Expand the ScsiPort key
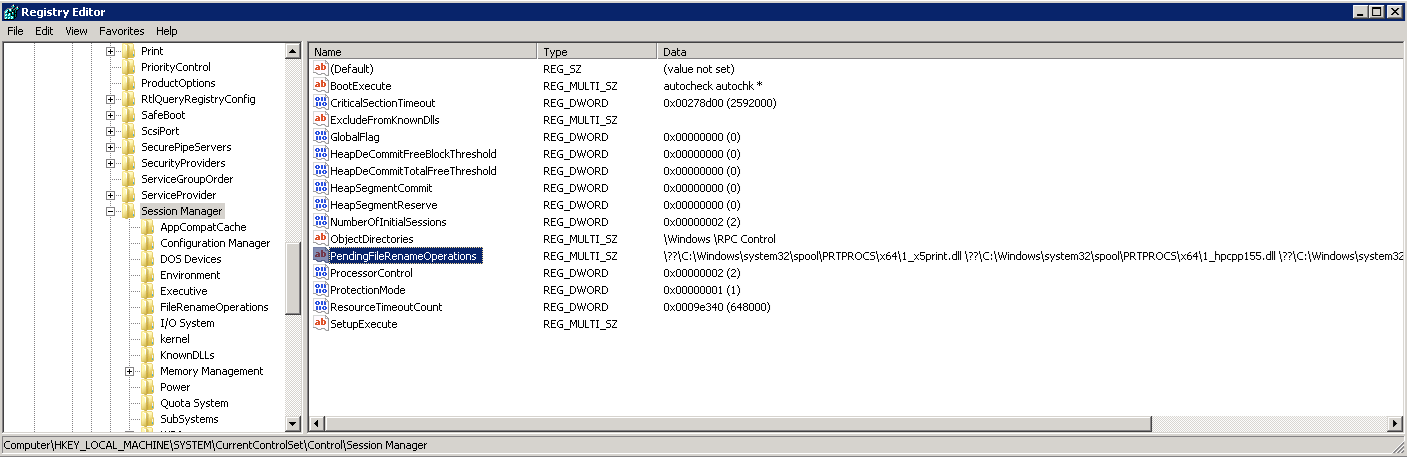The height and width of the screenshot is (457, 1407). pos(111,131)
